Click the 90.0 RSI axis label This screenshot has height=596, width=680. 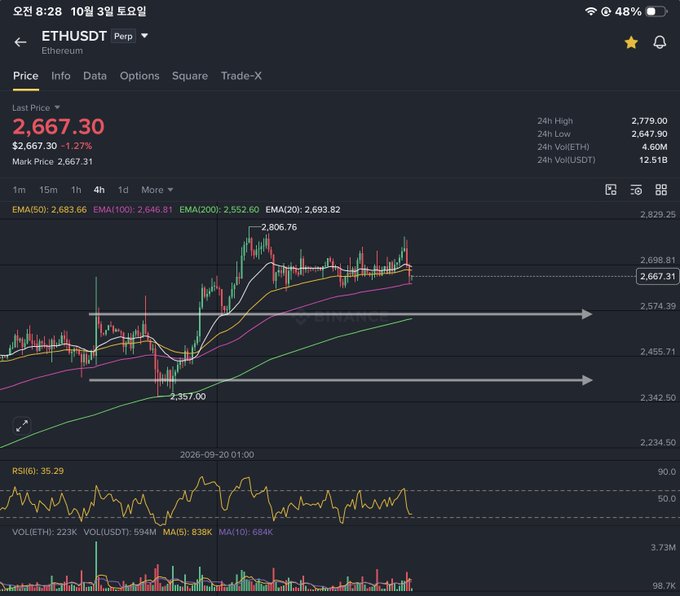(x=667, y=472)
